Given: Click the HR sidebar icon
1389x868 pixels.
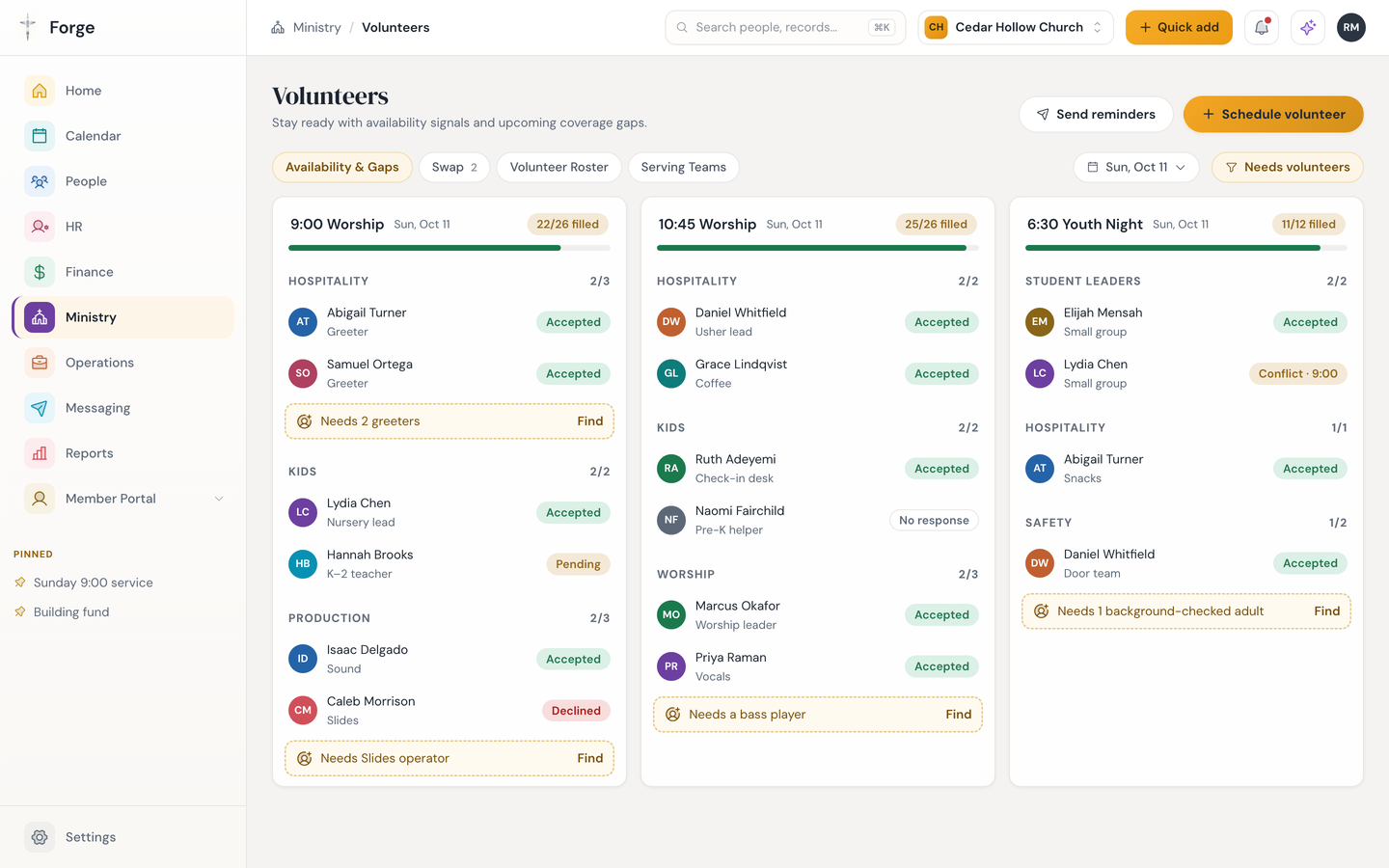Looking at the screenshot, I should pos(40,227).
